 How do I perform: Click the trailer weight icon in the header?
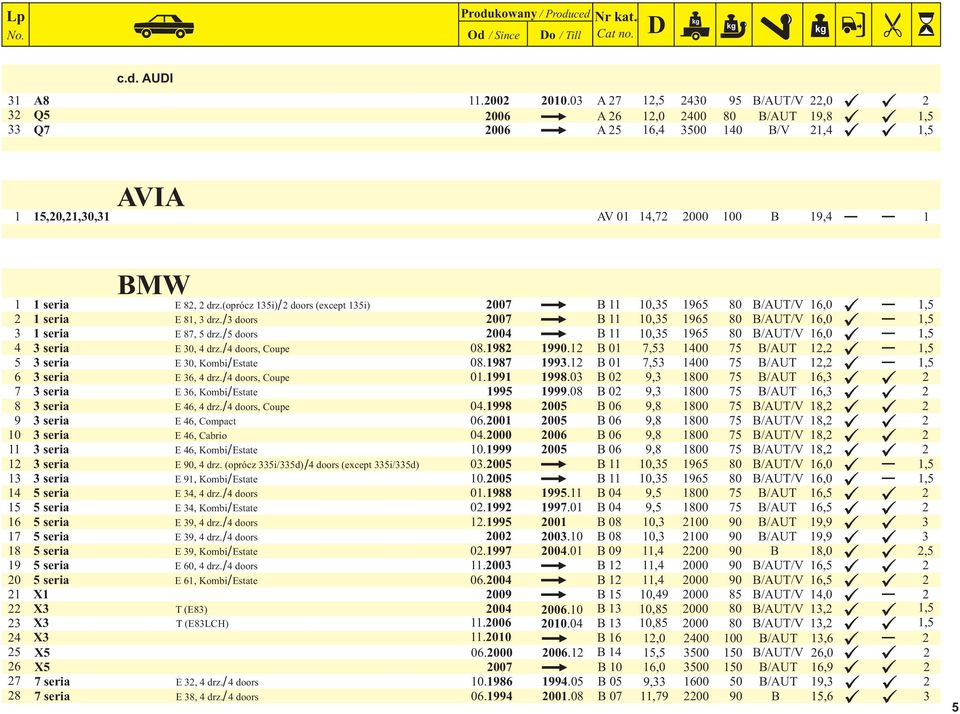pos(695,26)
